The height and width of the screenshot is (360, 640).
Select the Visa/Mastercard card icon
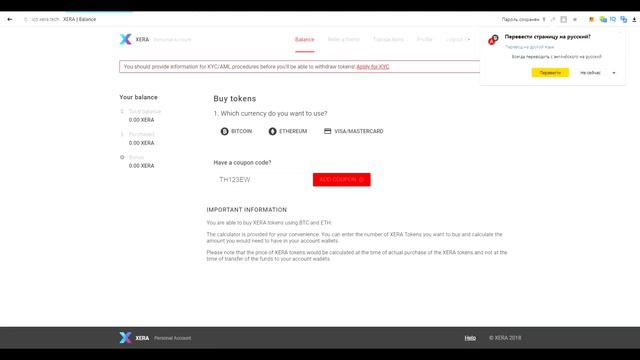tap(327, 131)
